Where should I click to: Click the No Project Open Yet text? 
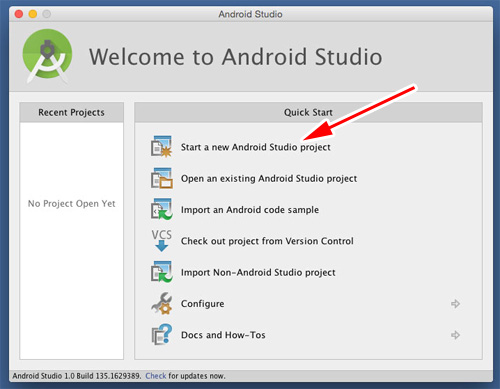pos(71,203)
